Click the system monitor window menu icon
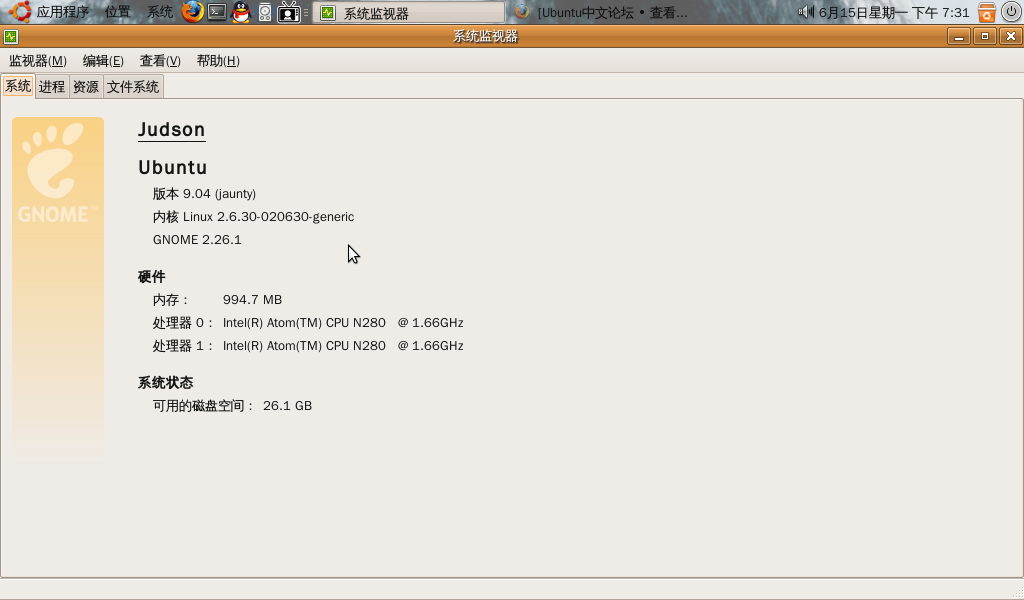Image resolution: width=1024 pixels, height=600 pixels. tap(10, 37)
